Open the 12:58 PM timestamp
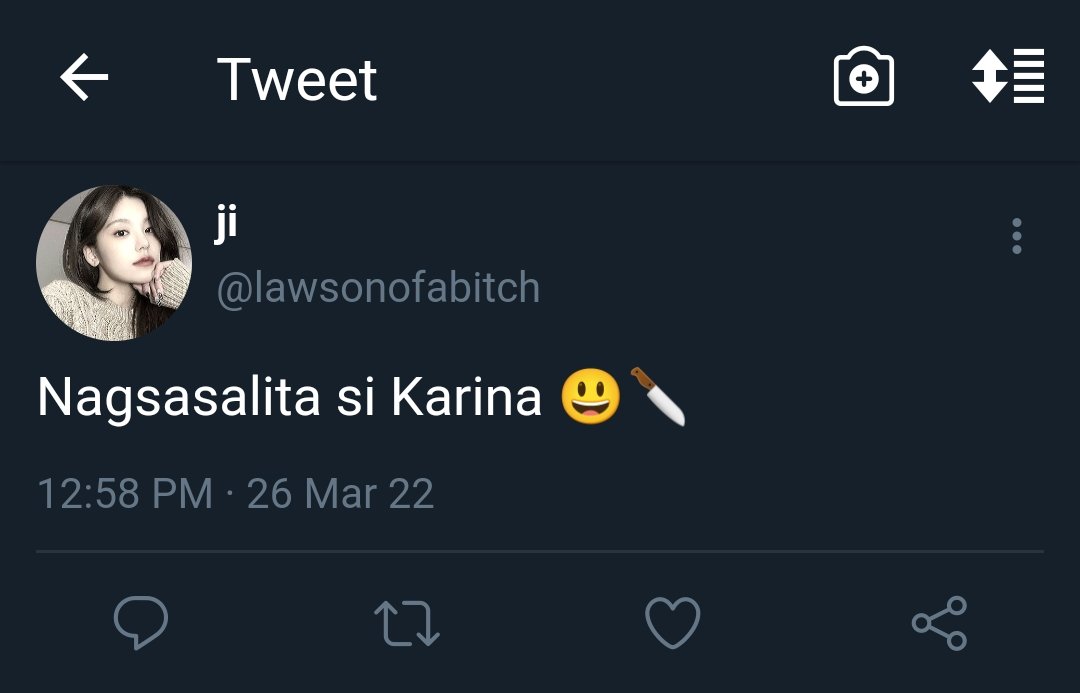 pyautogui.click(x=125, y=494)
